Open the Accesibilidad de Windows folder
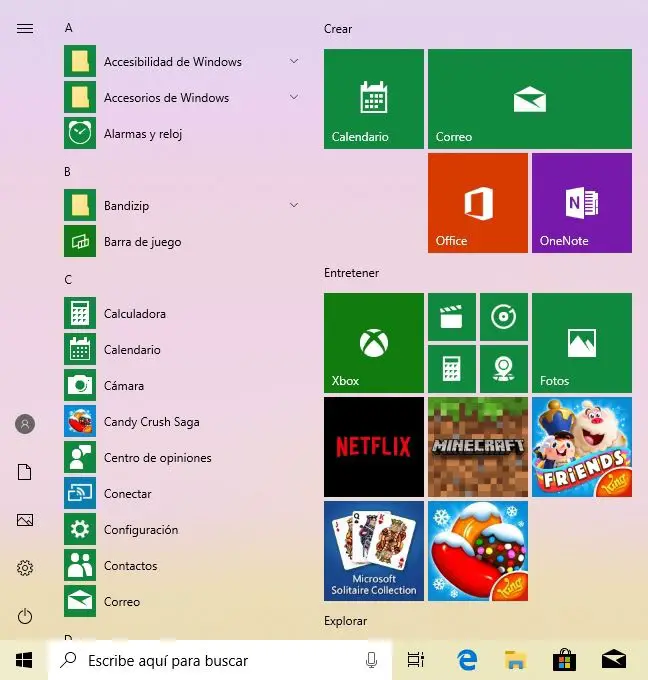Image resolution: width=648 pixels, height=680 pixels. click(x=182, y=61)
